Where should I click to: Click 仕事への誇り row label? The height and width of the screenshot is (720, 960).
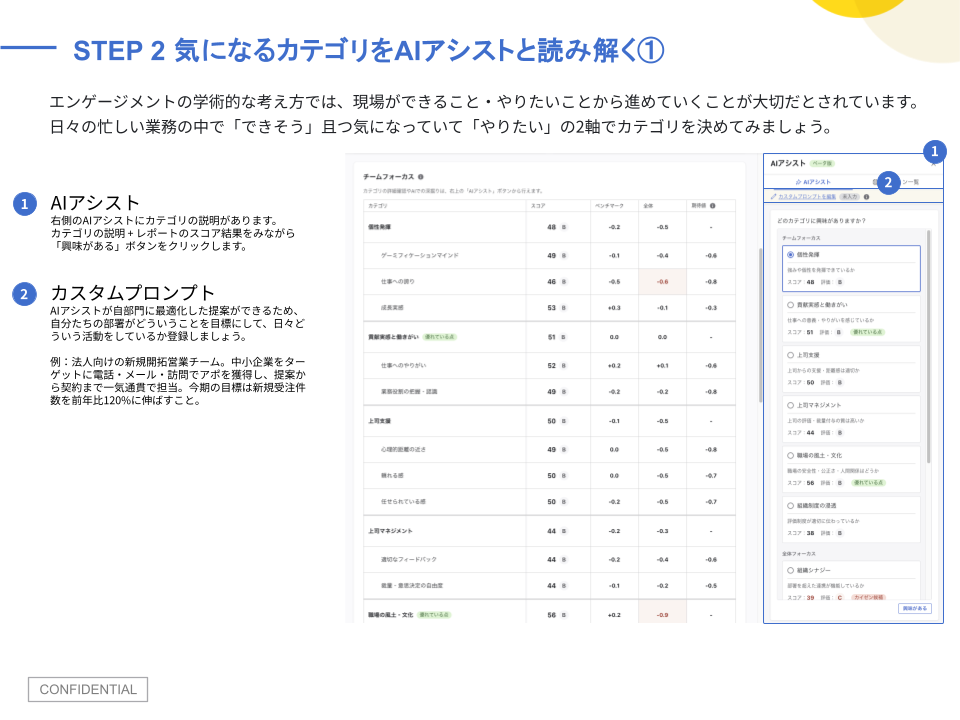pos(397,282)
